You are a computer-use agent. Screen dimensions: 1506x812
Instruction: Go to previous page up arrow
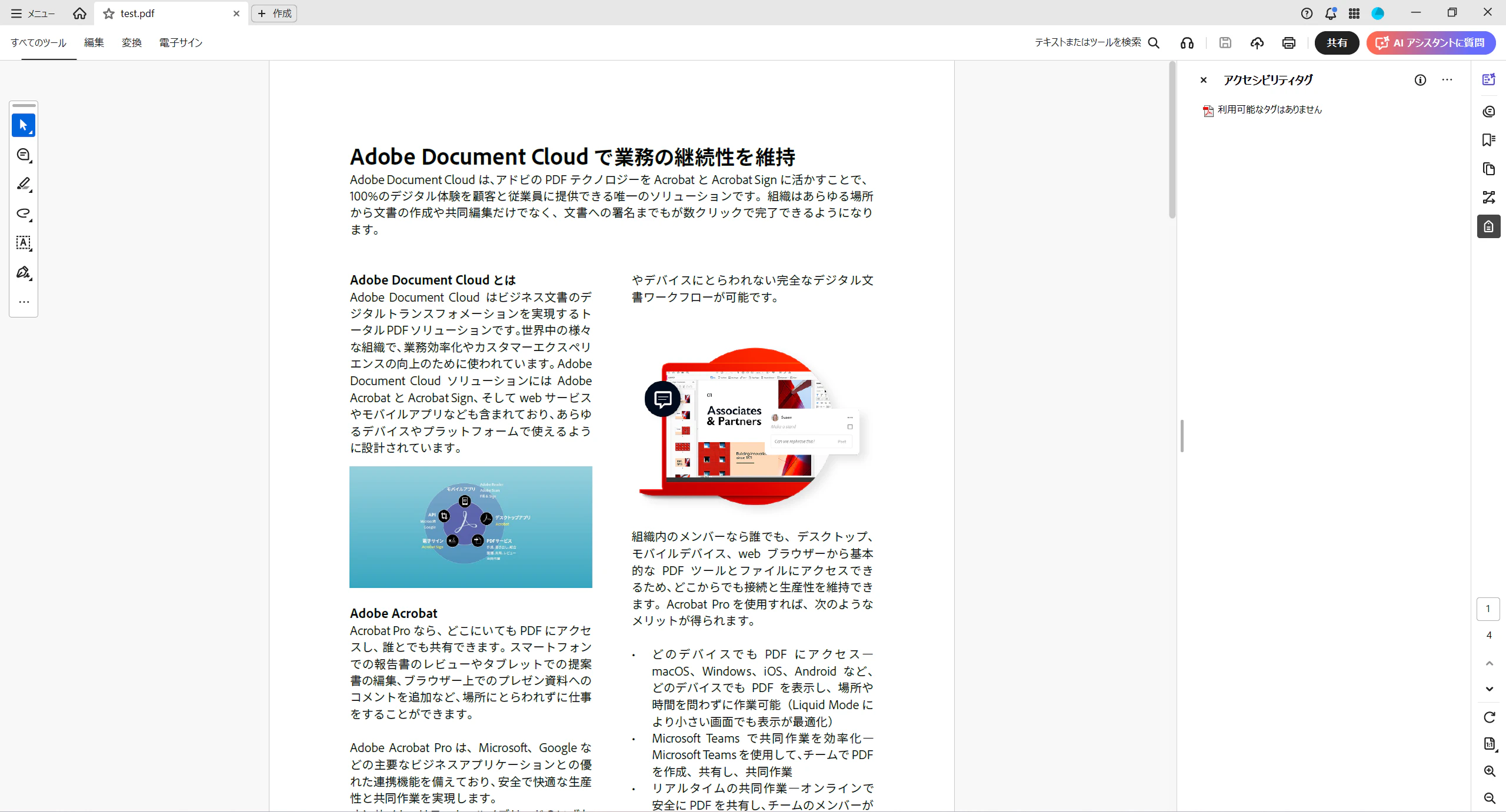pos(1490,664)
